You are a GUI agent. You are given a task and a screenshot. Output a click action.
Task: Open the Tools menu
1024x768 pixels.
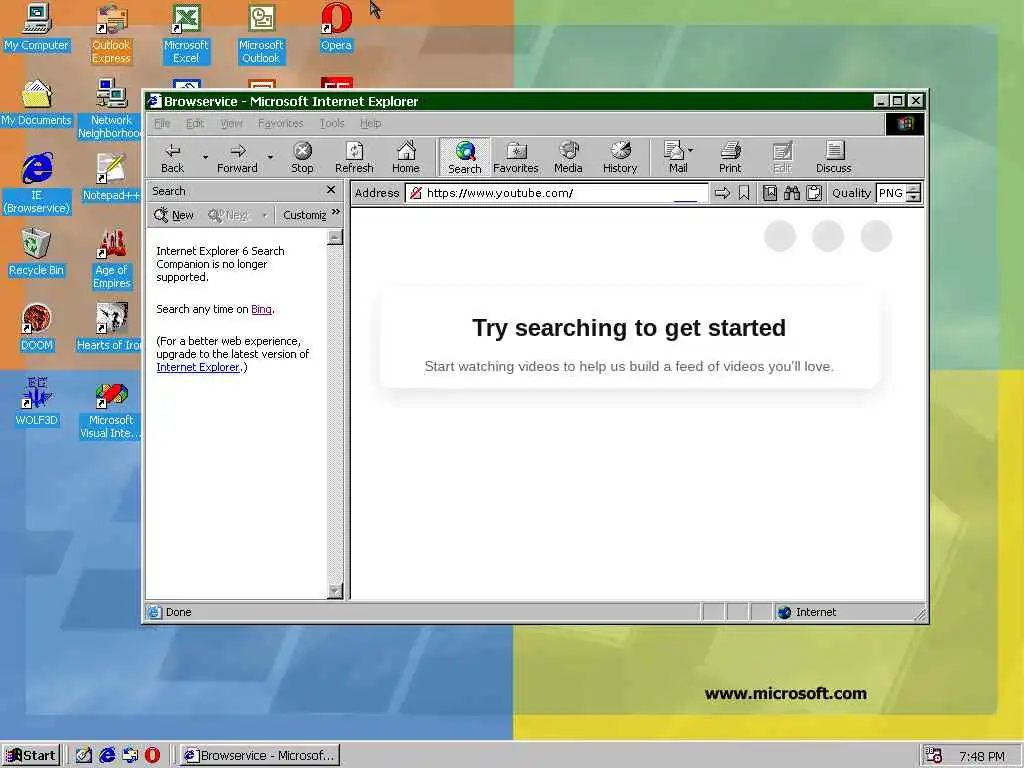point(332,123)
